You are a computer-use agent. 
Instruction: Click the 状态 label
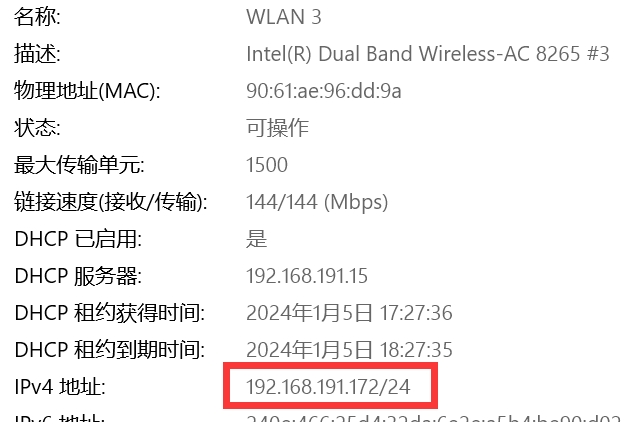pos(37,128)
